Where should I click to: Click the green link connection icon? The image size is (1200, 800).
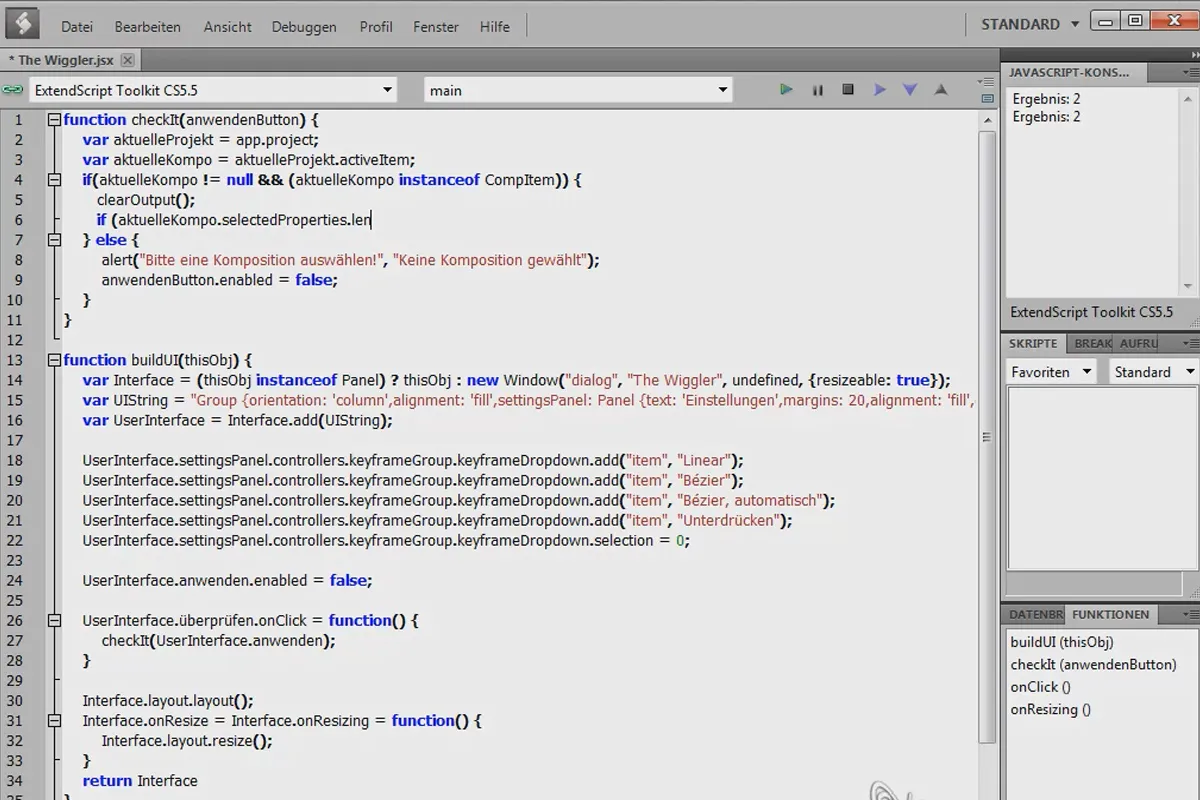[12, 90]
